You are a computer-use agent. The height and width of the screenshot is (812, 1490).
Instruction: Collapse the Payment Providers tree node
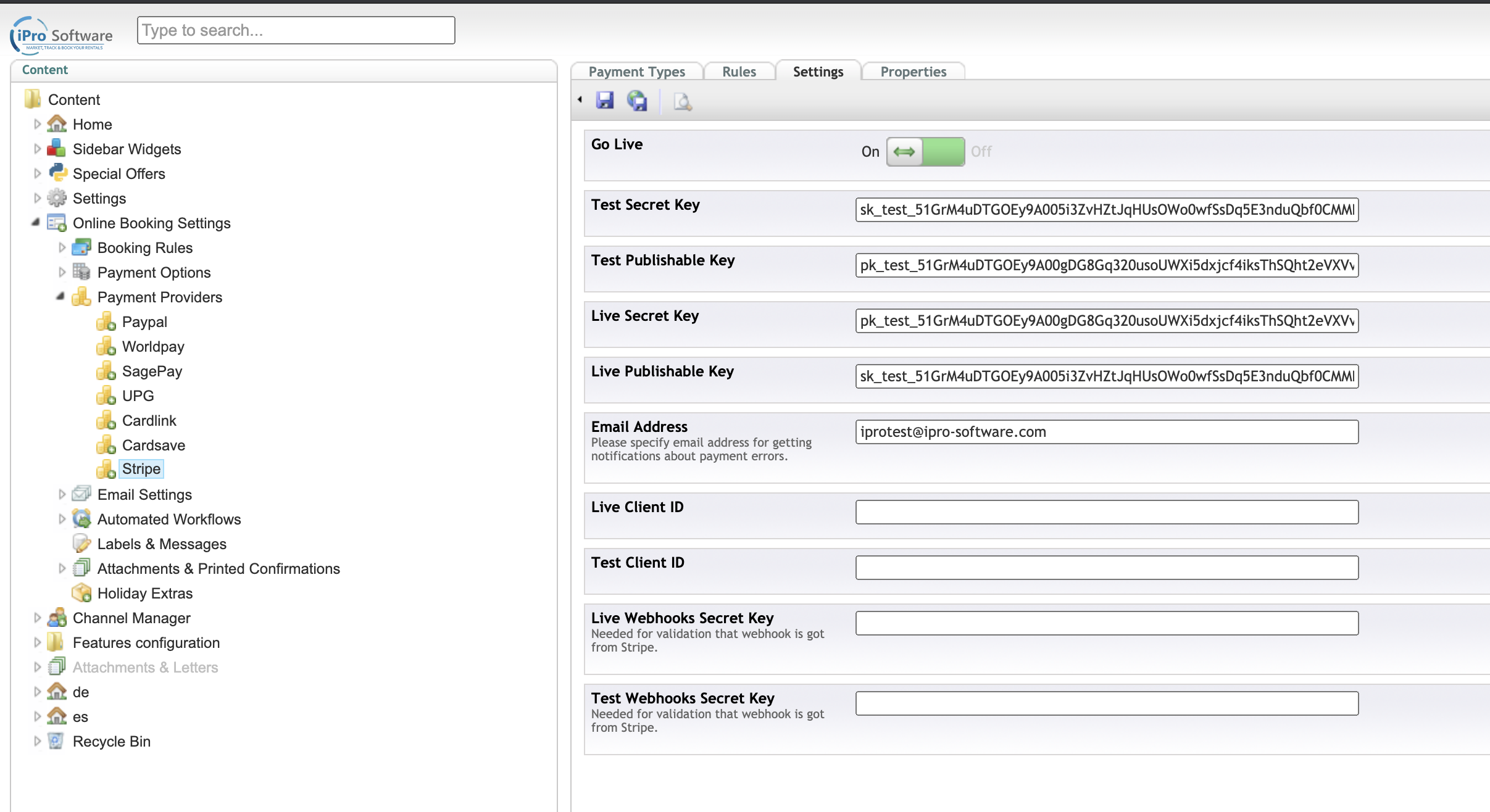point(60,297)
